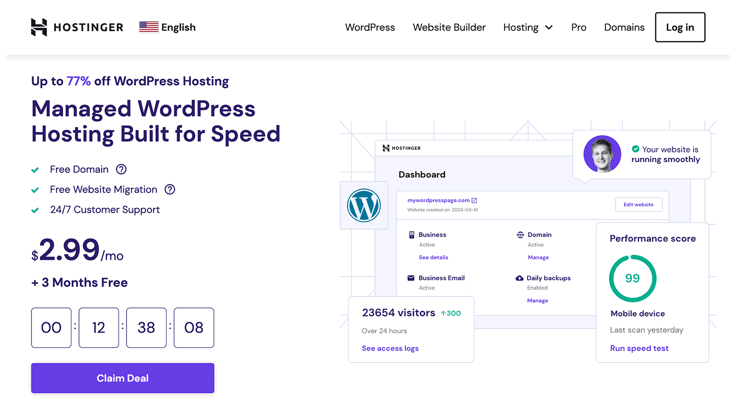Click the countdown seconds box showing 08
The height and width of the screenshot is (400, 736).
pos(194,328)
